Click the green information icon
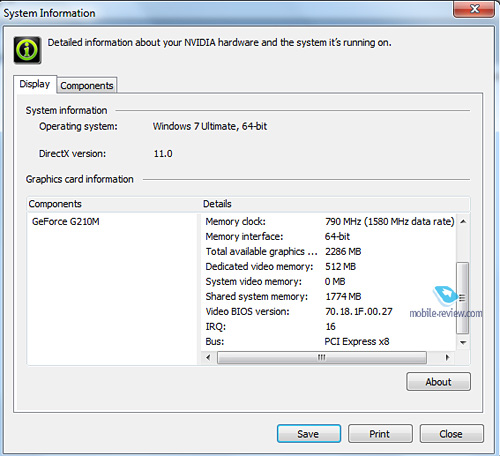 click(x=27, y=50)
